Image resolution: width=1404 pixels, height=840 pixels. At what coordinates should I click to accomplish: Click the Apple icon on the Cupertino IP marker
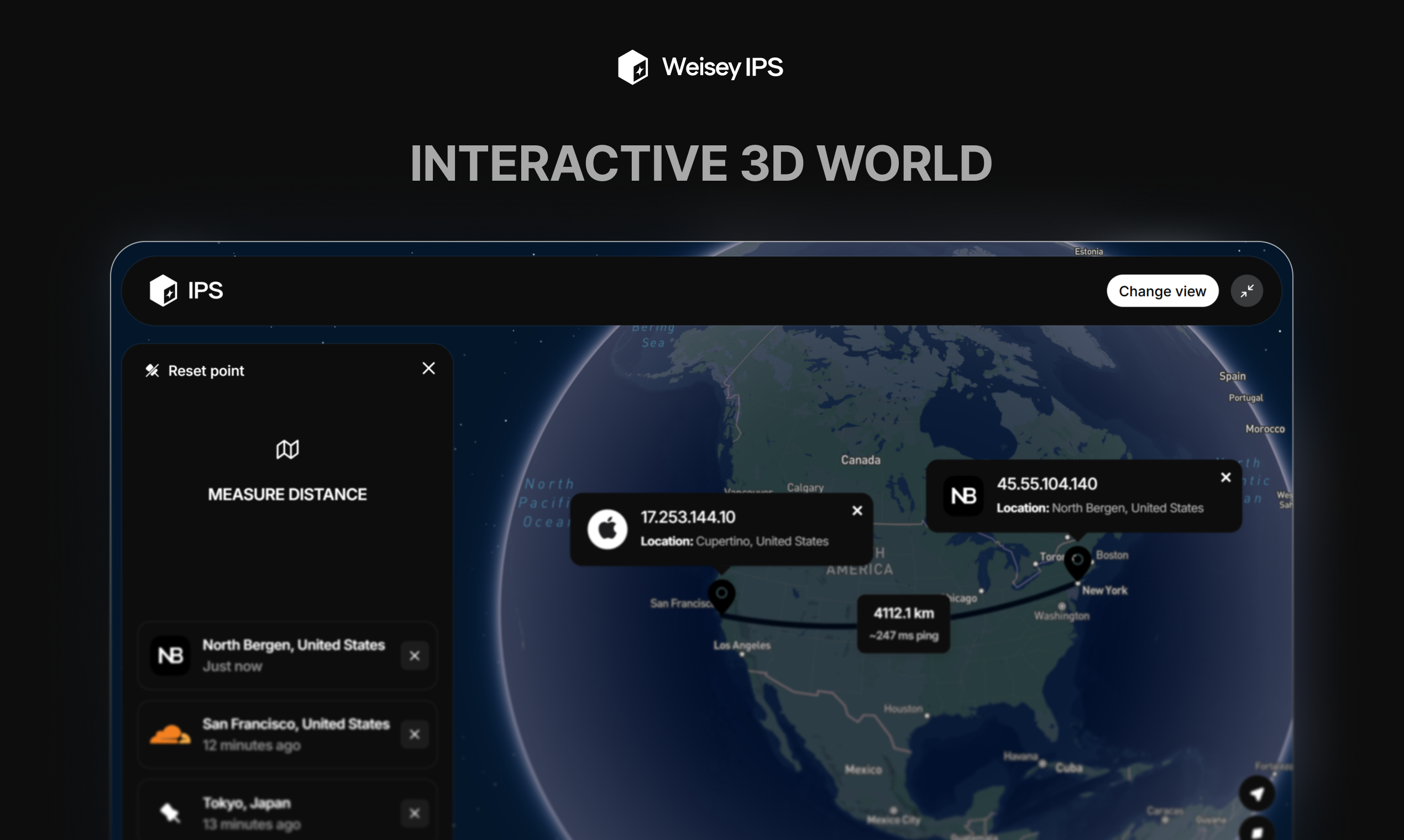click(x=608, y=528)
